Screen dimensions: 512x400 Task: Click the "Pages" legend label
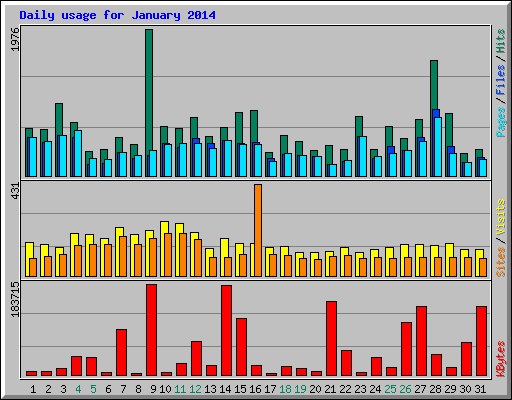(501, 122)
